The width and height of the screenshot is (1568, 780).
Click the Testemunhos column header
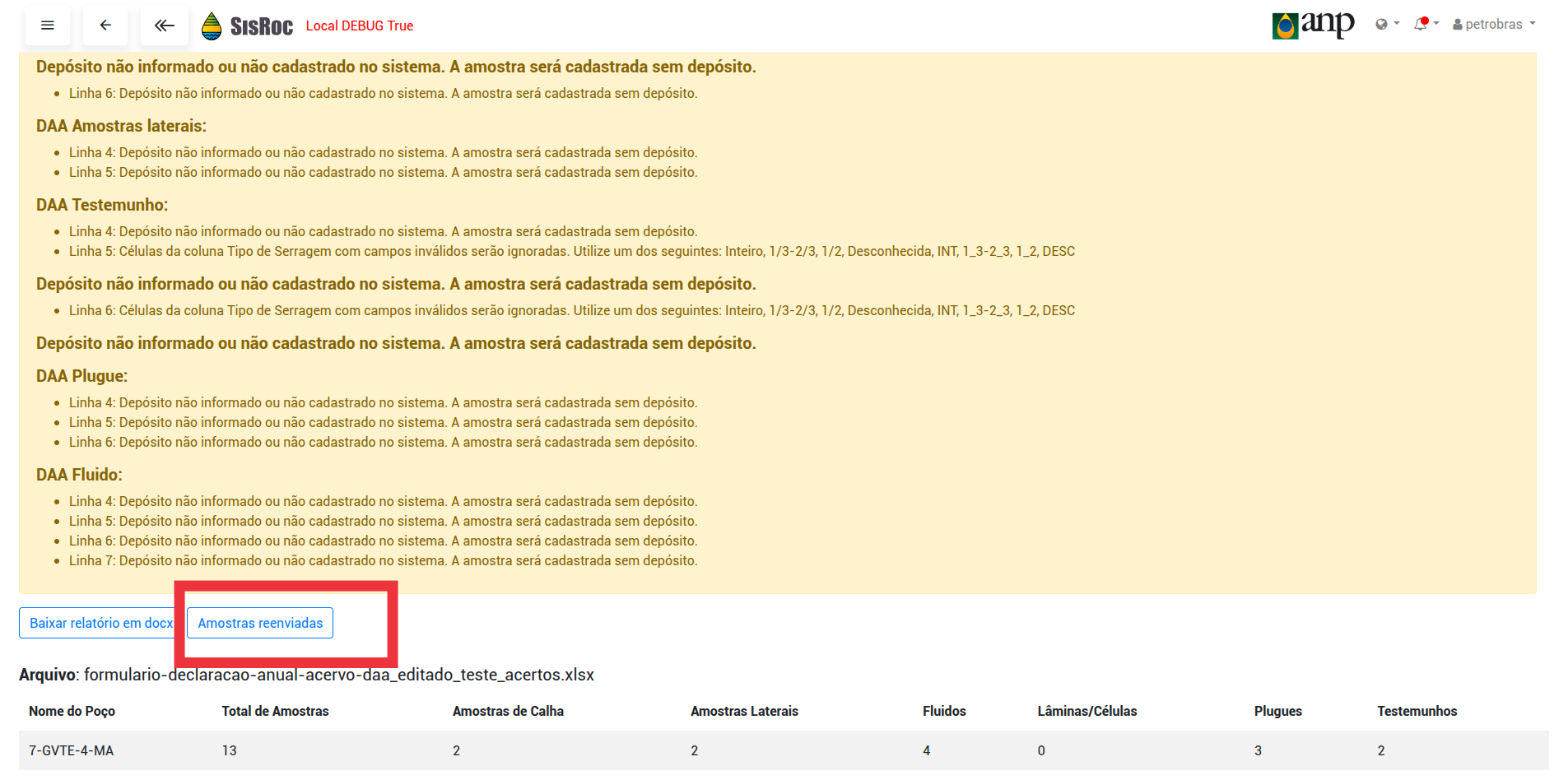coord(1417,711)
